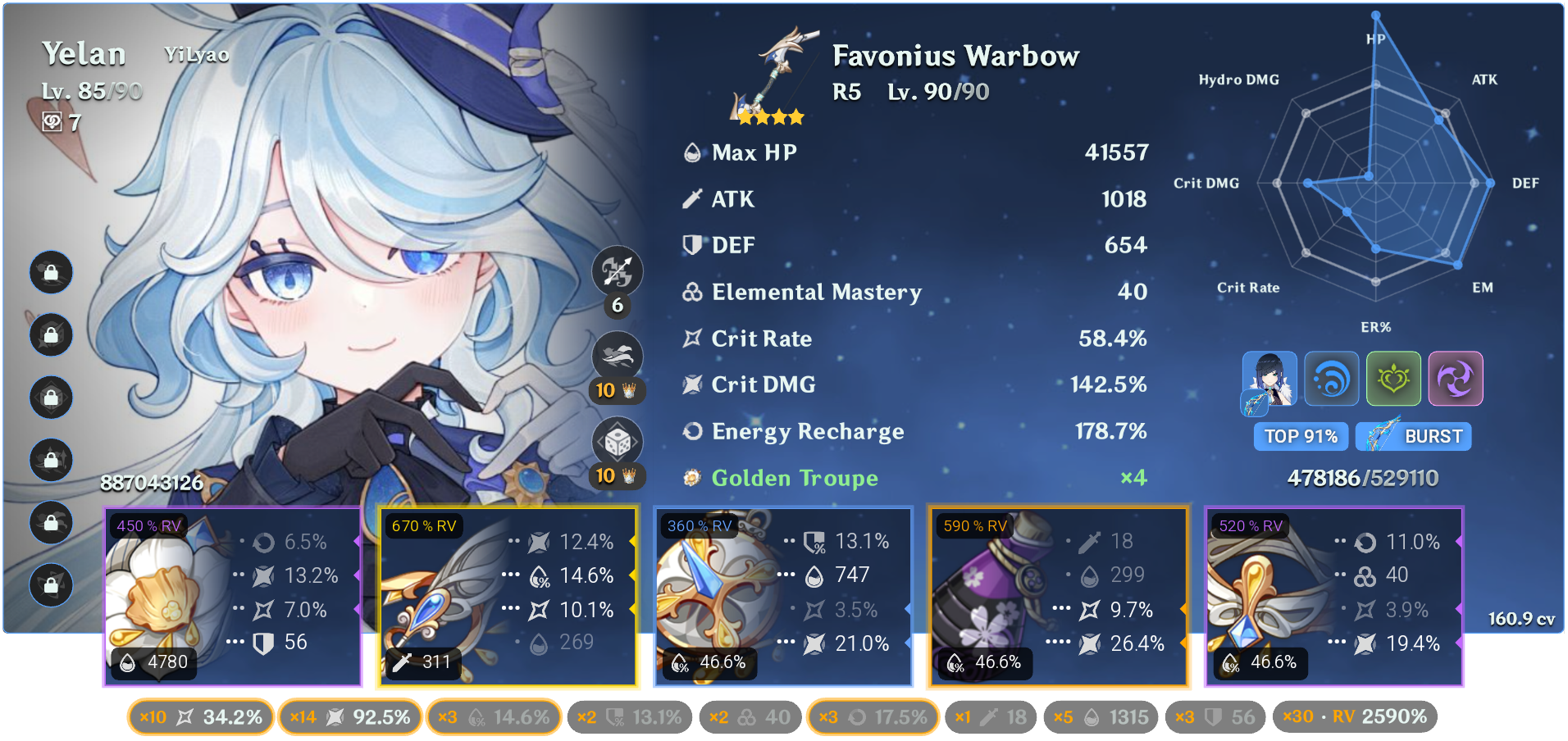Click the topmost locked constellation icon
1568x741 pixels.
[x=51, y=272]
